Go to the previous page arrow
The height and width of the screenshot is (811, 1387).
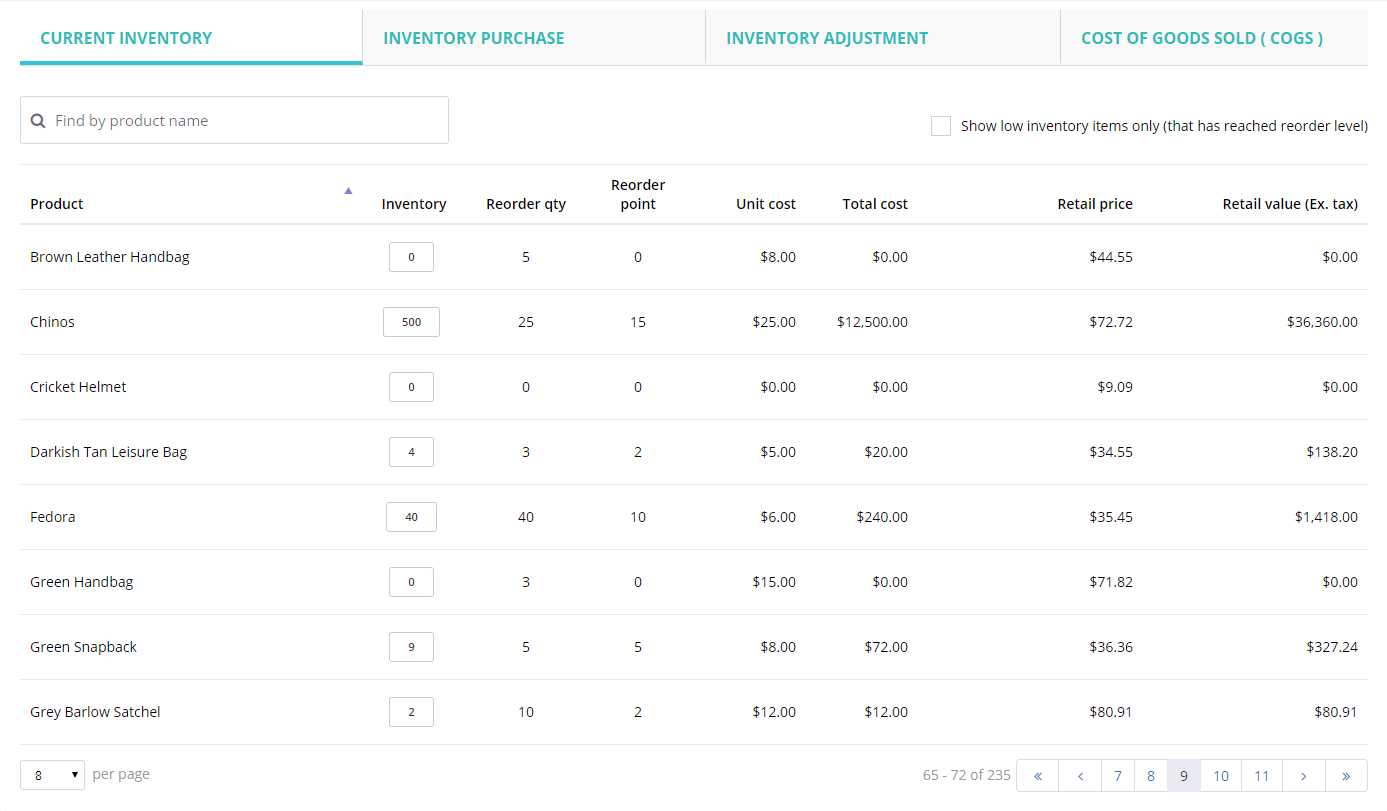click(1080, 776)
